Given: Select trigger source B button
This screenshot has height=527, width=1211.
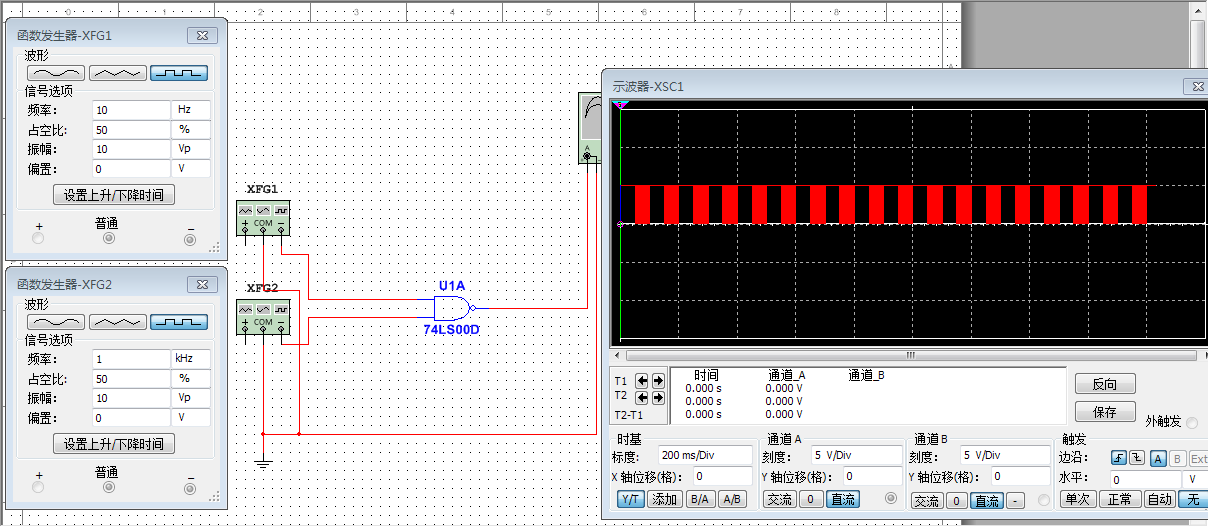Looking at the screenshot, I should point(1177,458).
